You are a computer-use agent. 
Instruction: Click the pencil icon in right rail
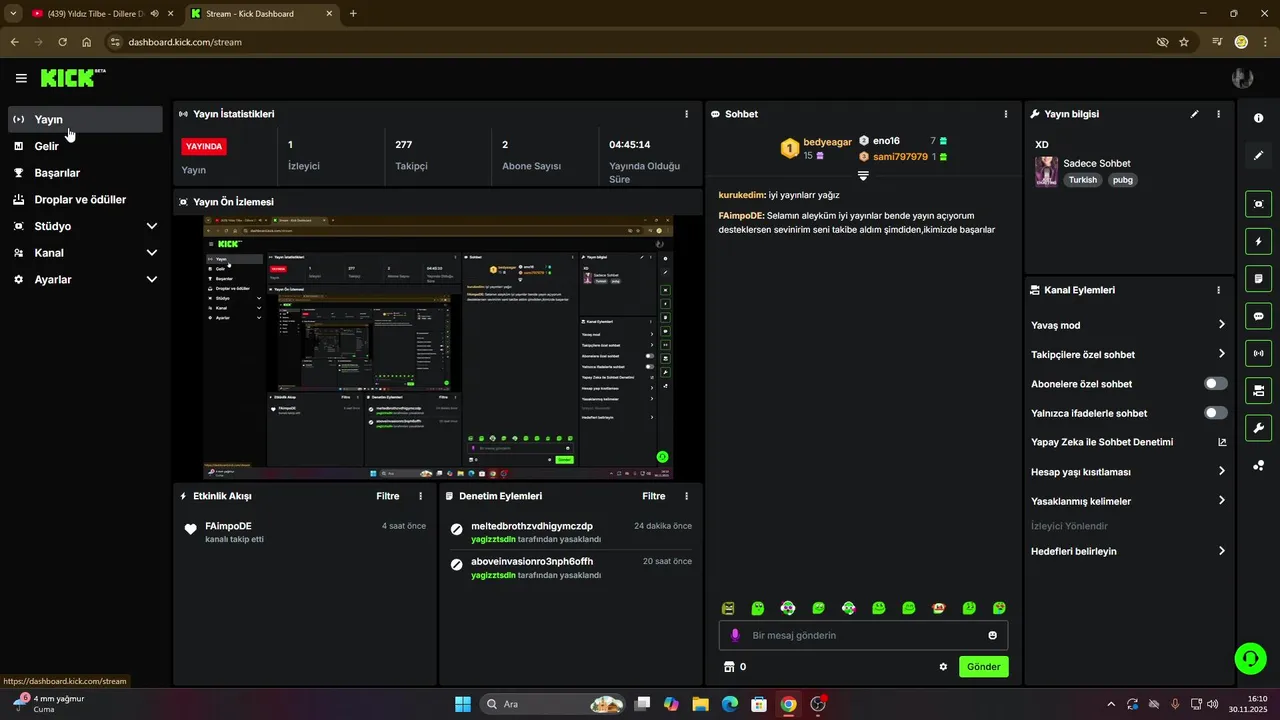tap(1258, 156)
